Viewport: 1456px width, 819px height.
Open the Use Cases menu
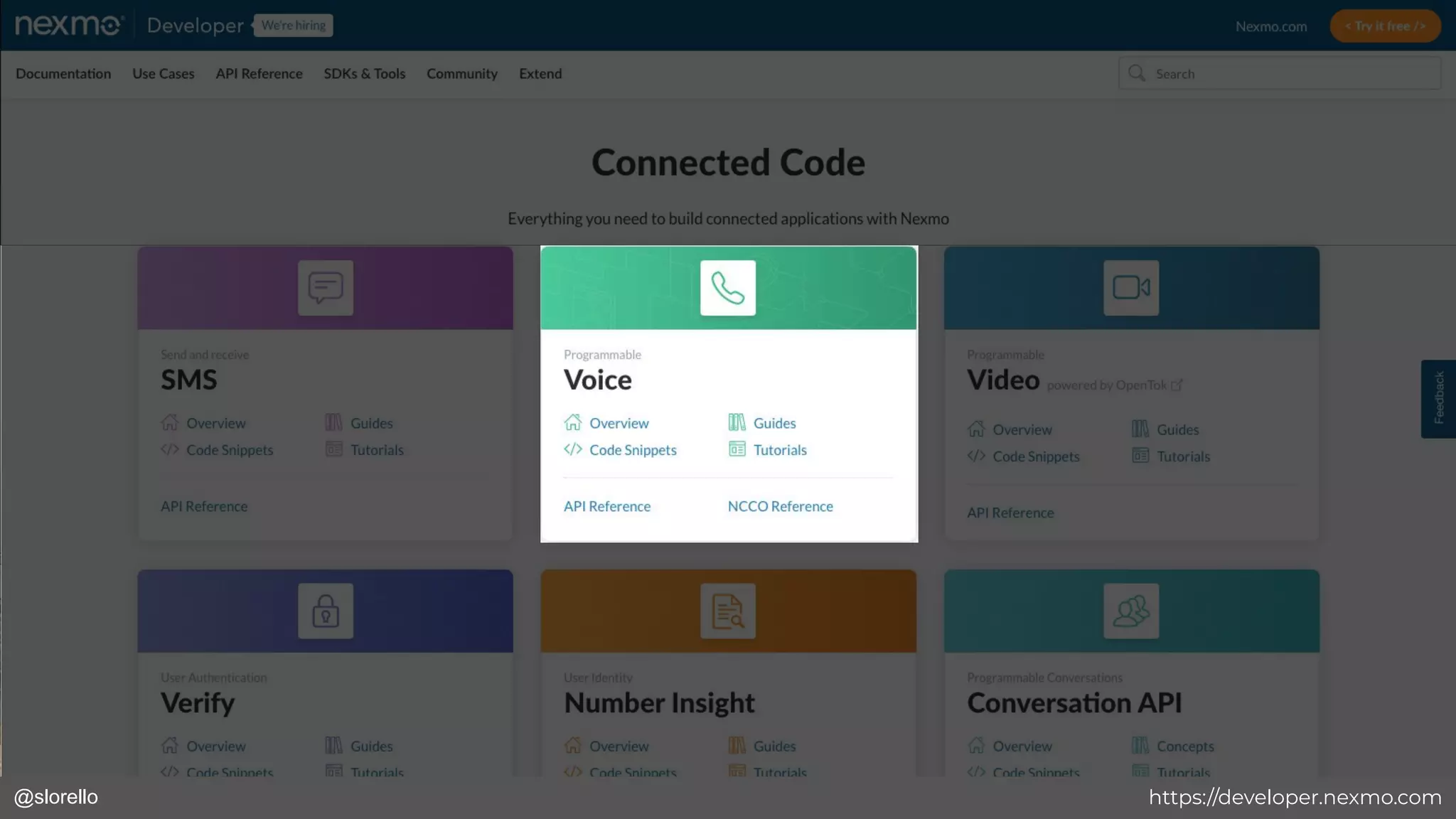click(x=163, y=74)
